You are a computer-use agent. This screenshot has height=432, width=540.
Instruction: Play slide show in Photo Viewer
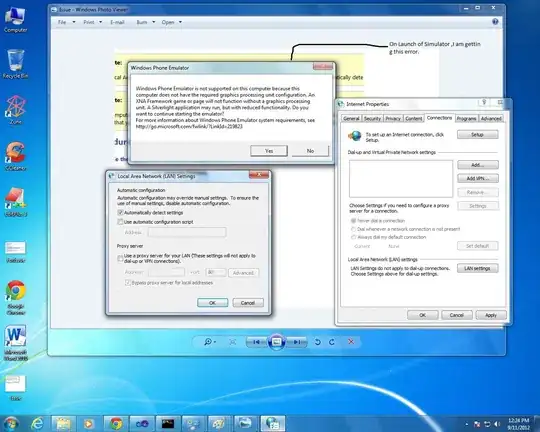[x=277, y=342]
